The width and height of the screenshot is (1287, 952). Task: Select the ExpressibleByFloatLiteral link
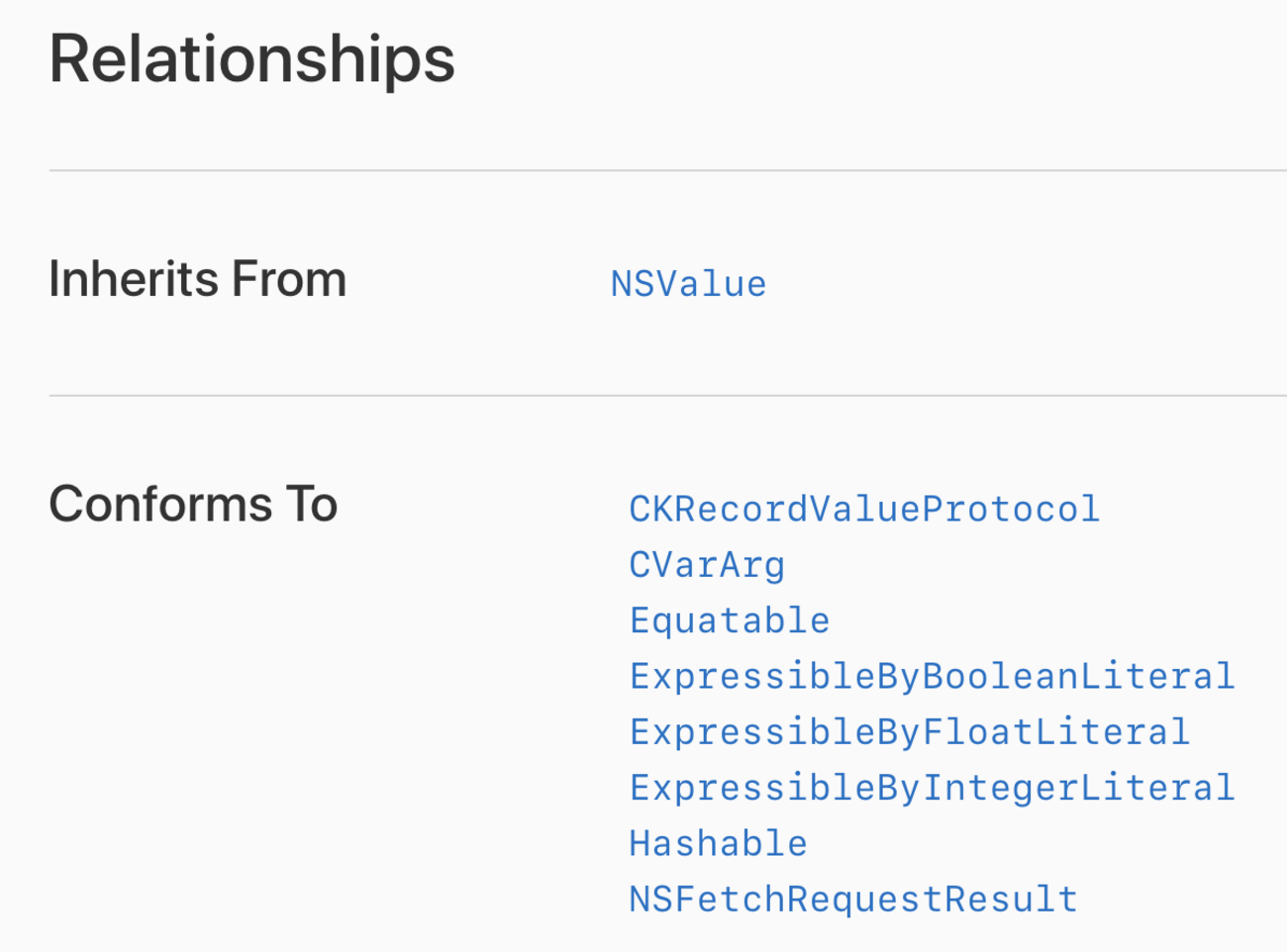[909, 732]
